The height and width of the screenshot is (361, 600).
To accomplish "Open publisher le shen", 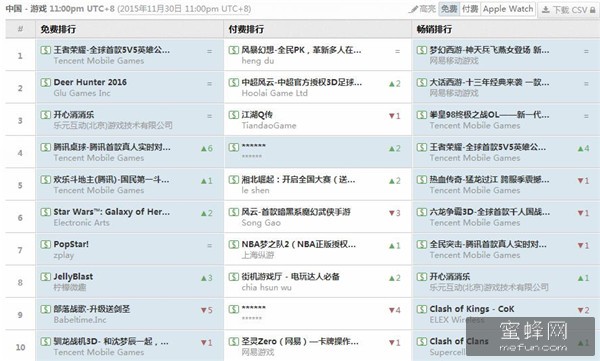I will tap(255, 190).
